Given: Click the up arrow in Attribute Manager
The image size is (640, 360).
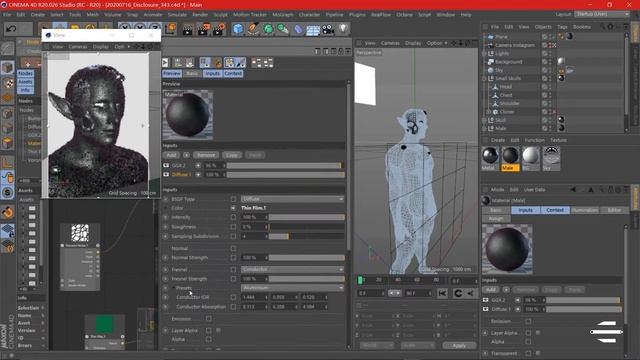Looking at the screenshot, I should 591,190.
